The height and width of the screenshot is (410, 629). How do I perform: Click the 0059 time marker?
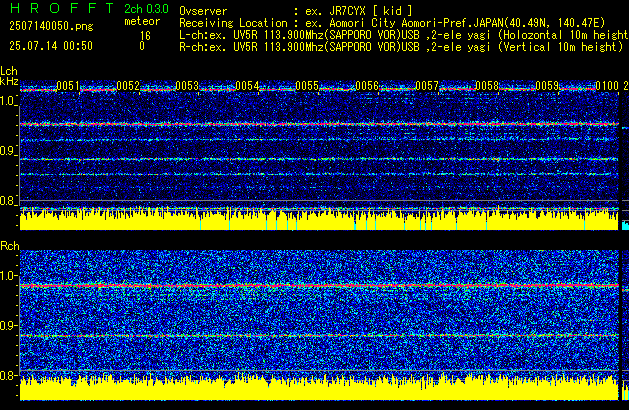click(x=547, y=86)
